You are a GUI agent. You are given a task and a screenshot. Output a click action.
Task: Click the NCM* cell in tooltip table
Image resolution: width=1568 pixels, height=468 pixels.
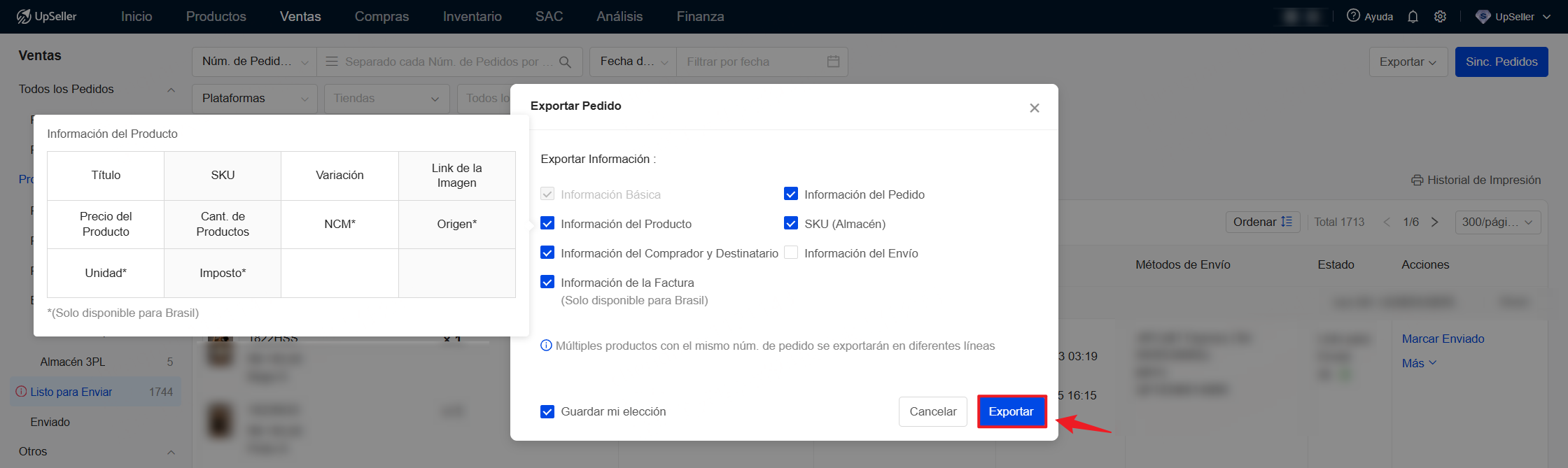pos(339,224)
